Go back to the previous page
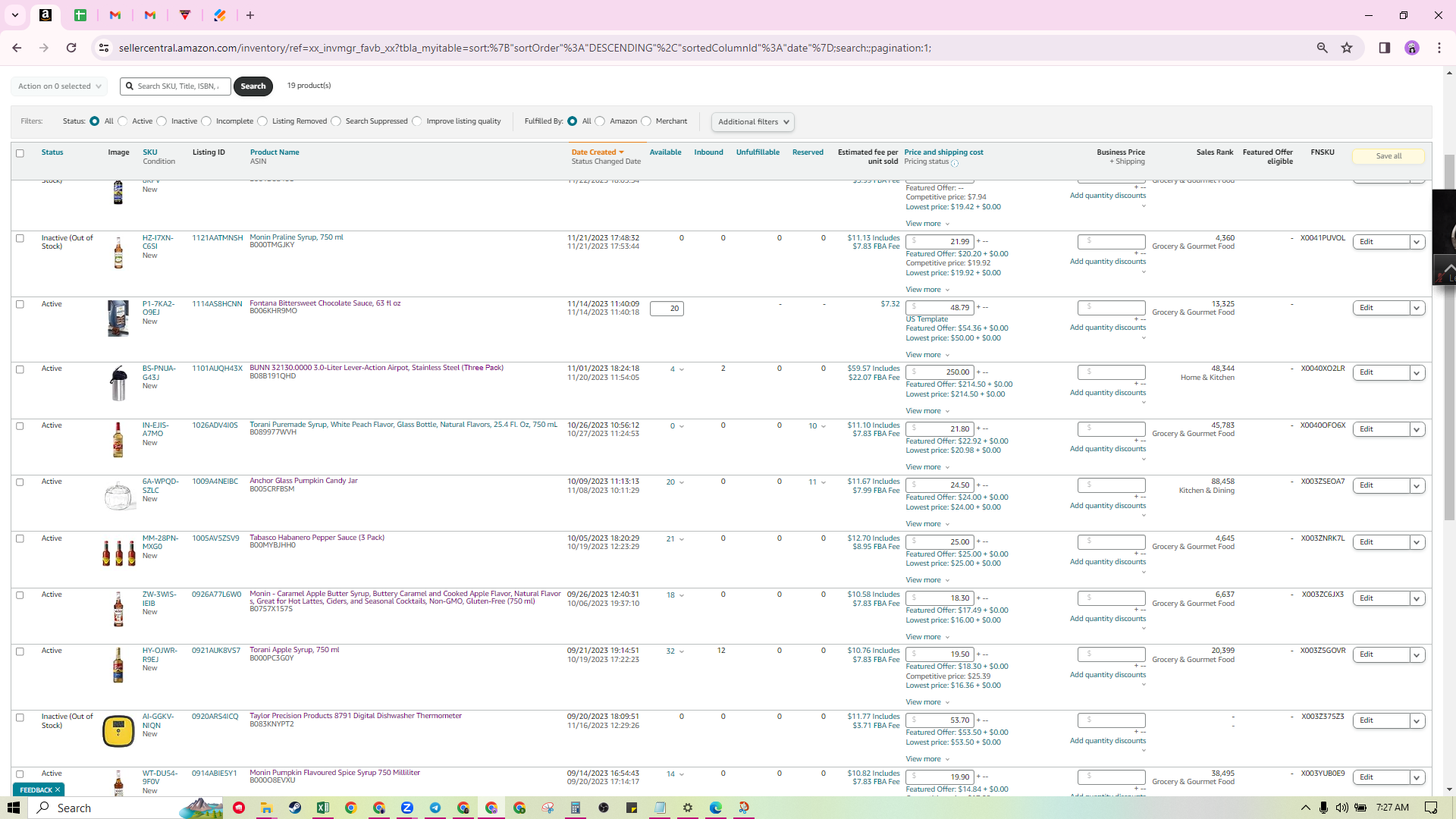 17,48
